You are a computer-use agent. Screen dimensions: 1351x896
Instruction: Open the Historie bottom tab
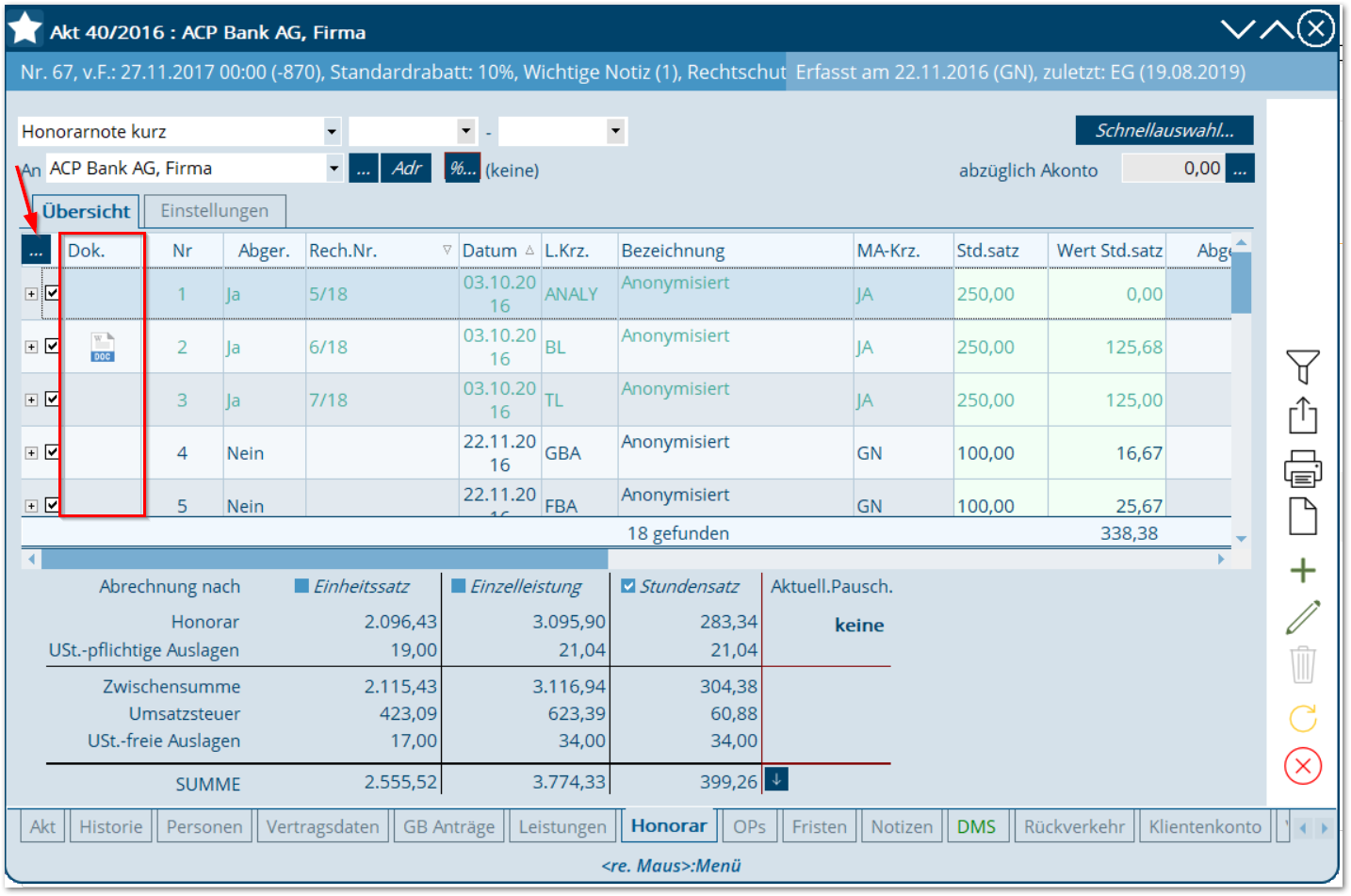(x=110, y=826)
